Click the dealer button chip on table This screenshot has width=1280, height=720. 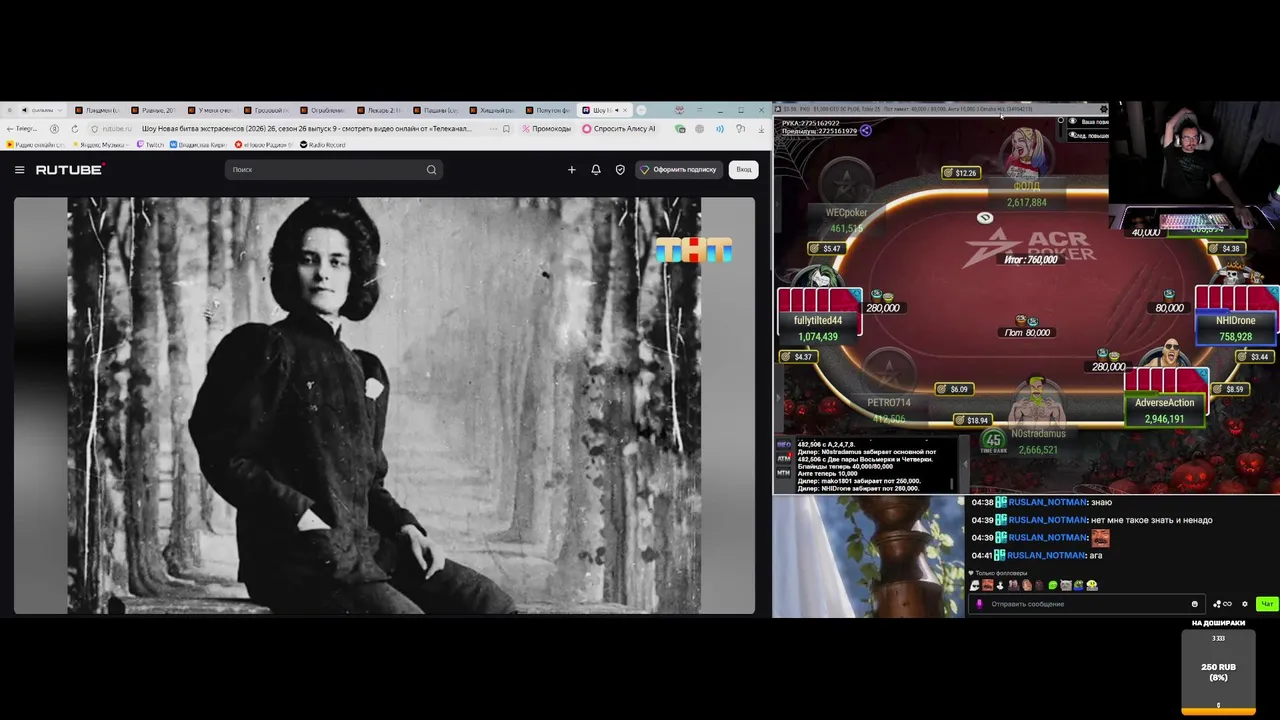985,218
